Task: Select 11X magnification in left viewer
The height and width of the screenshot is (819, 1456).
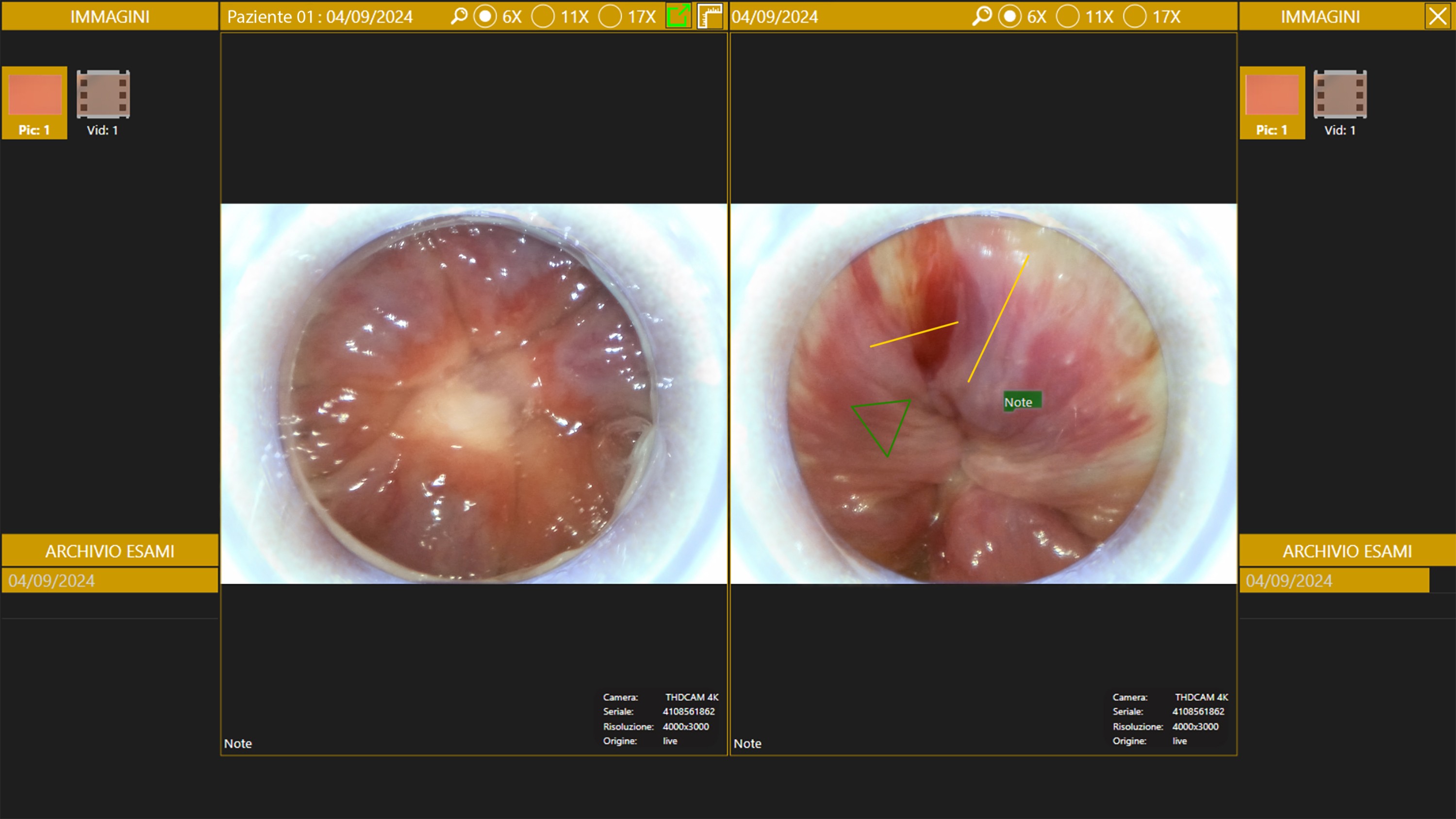Action: tap(543, 16)
